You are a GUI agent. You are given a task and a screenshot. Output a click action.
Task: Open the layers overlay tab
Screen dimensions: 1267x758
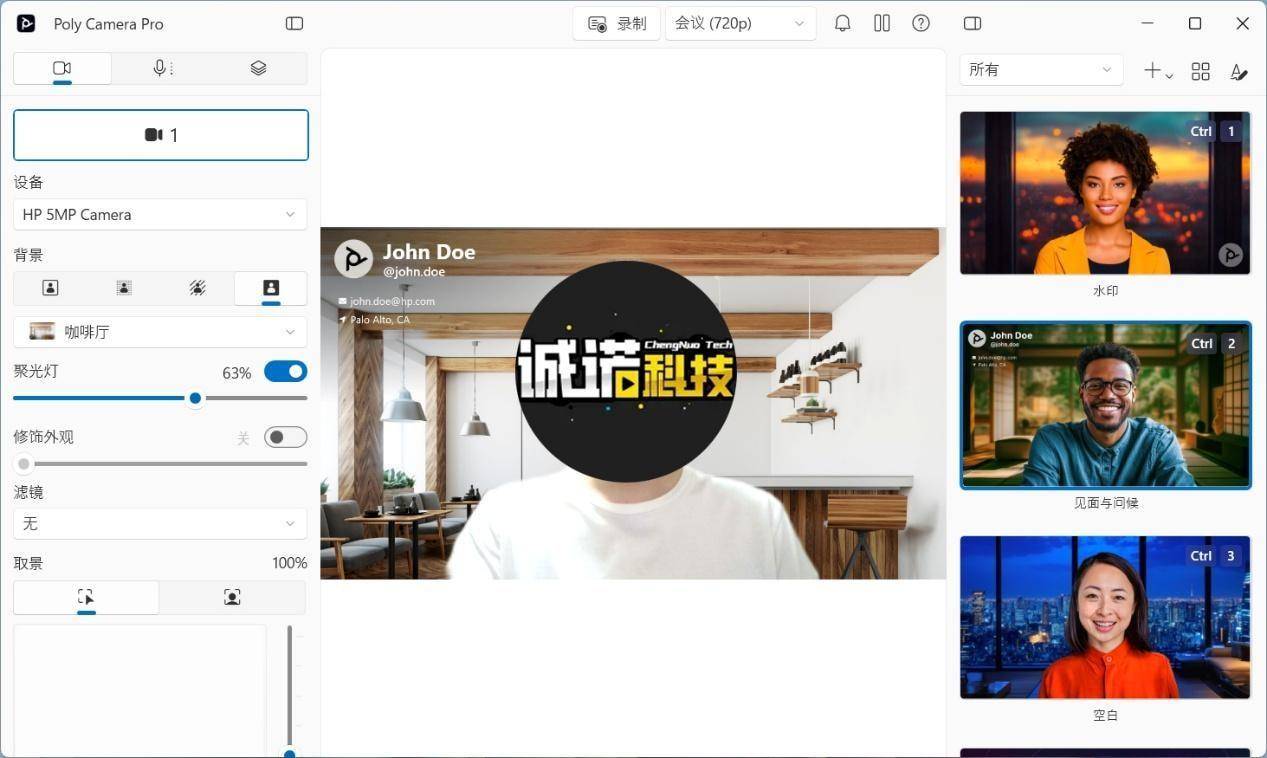click(258, 68)
